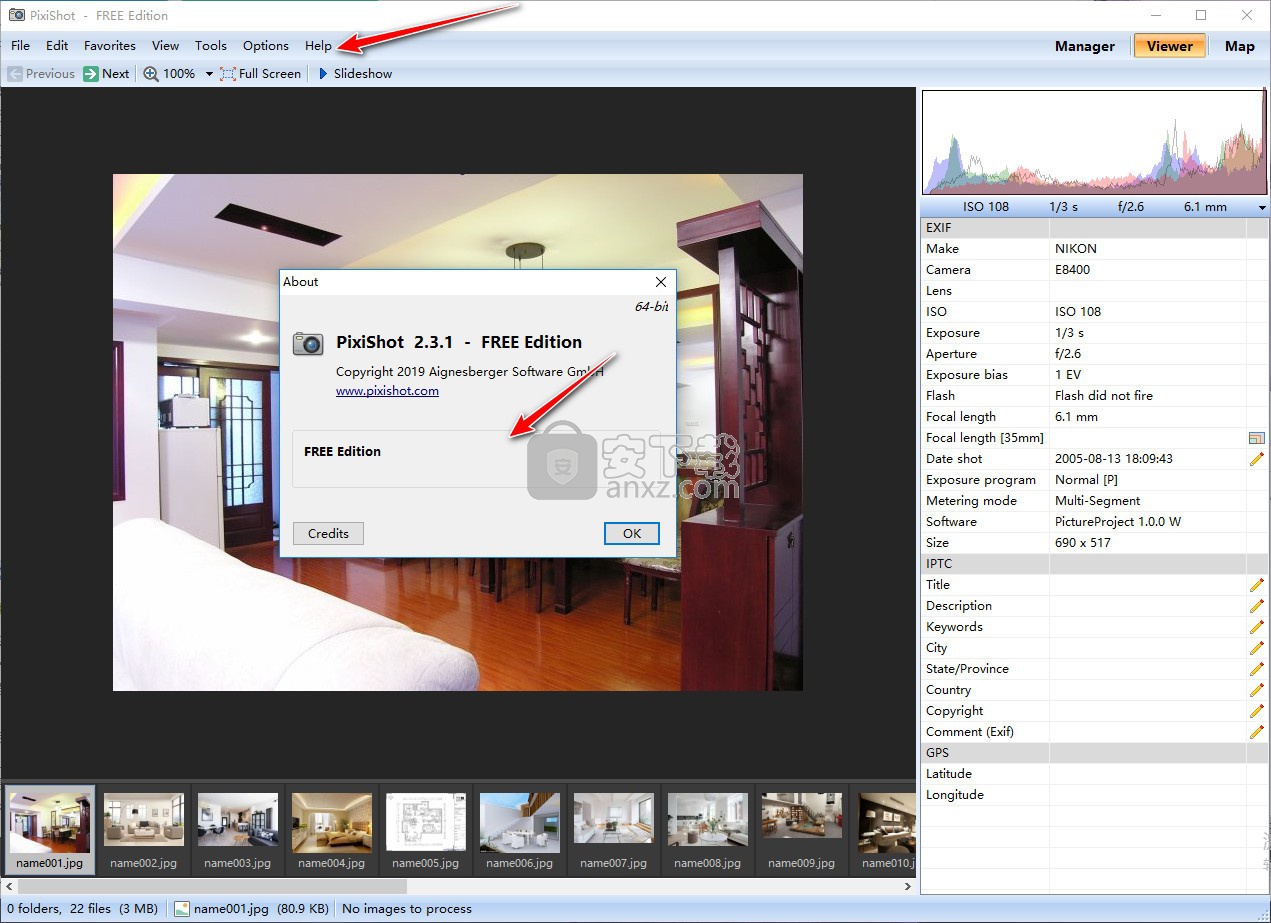Edit Date shot with pencil icon
This screenshot has height=923, width=1271.
pos(1257,459)
